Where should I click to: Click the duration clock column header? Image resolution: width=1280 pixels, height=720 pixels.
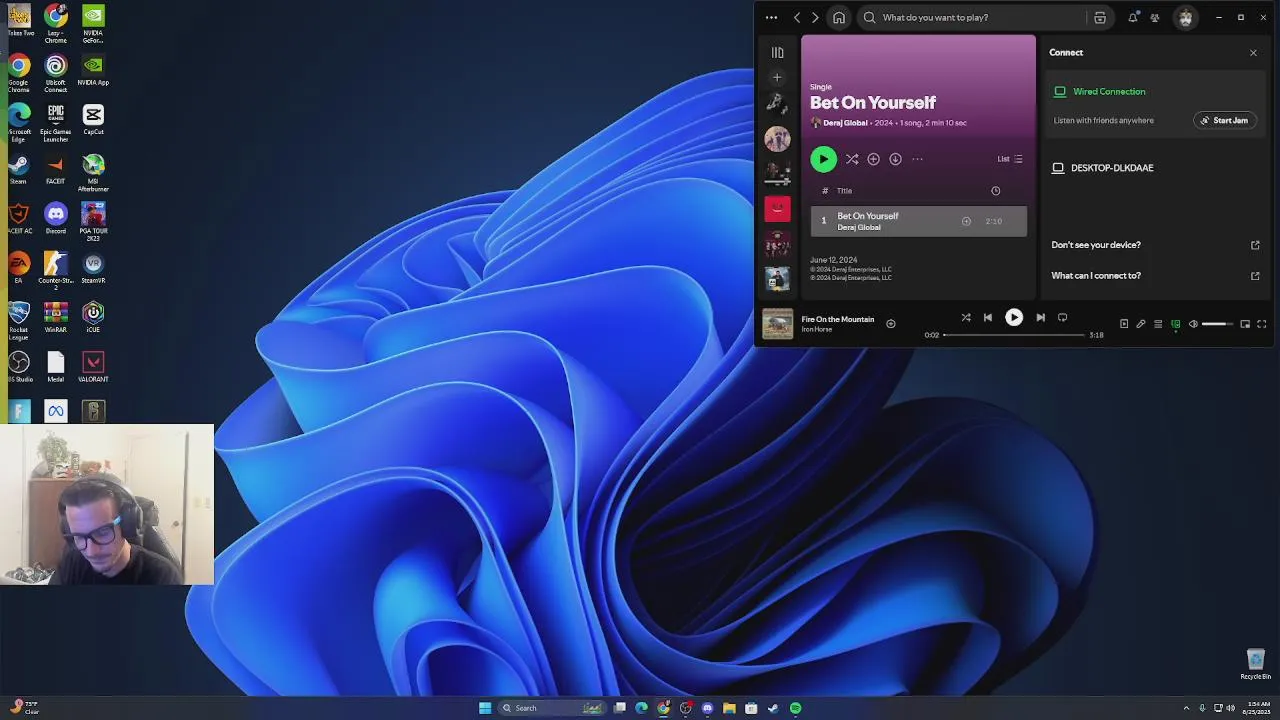pos(995,191)
